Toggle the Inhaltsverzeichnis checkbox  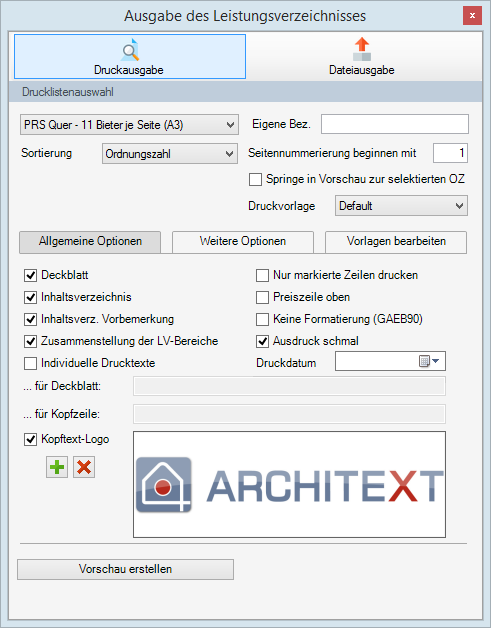pos(30,298)
